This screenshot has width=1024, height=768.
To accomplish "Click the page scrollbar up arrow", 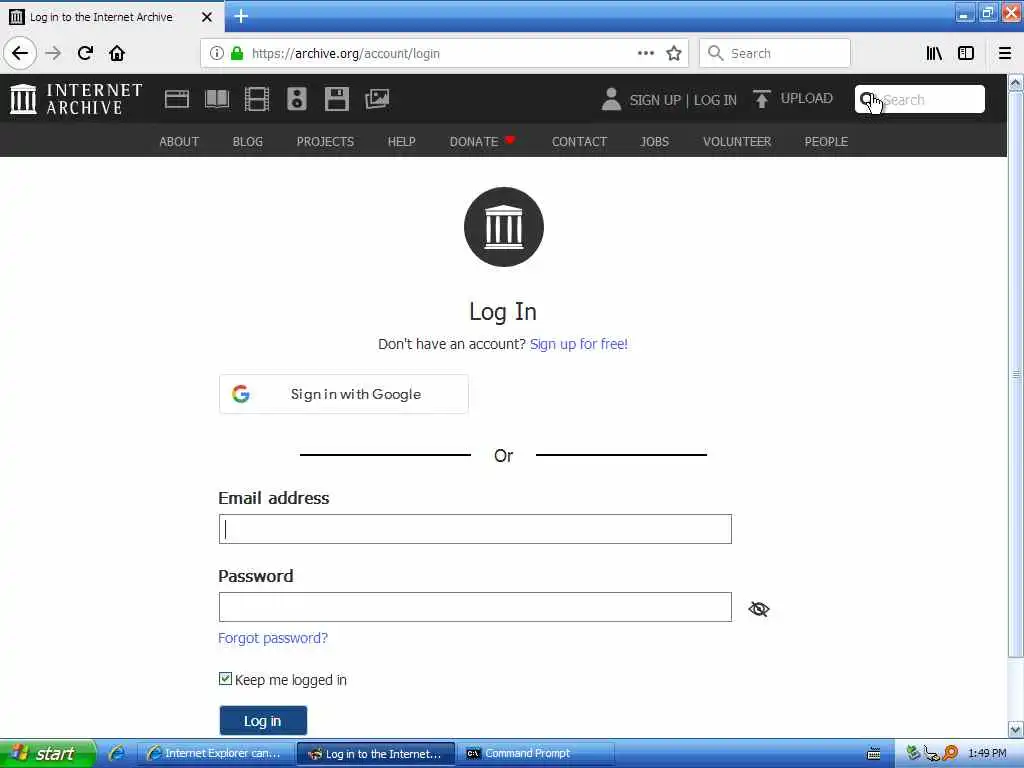I will pyautogui.click(x=1015, y=84).
